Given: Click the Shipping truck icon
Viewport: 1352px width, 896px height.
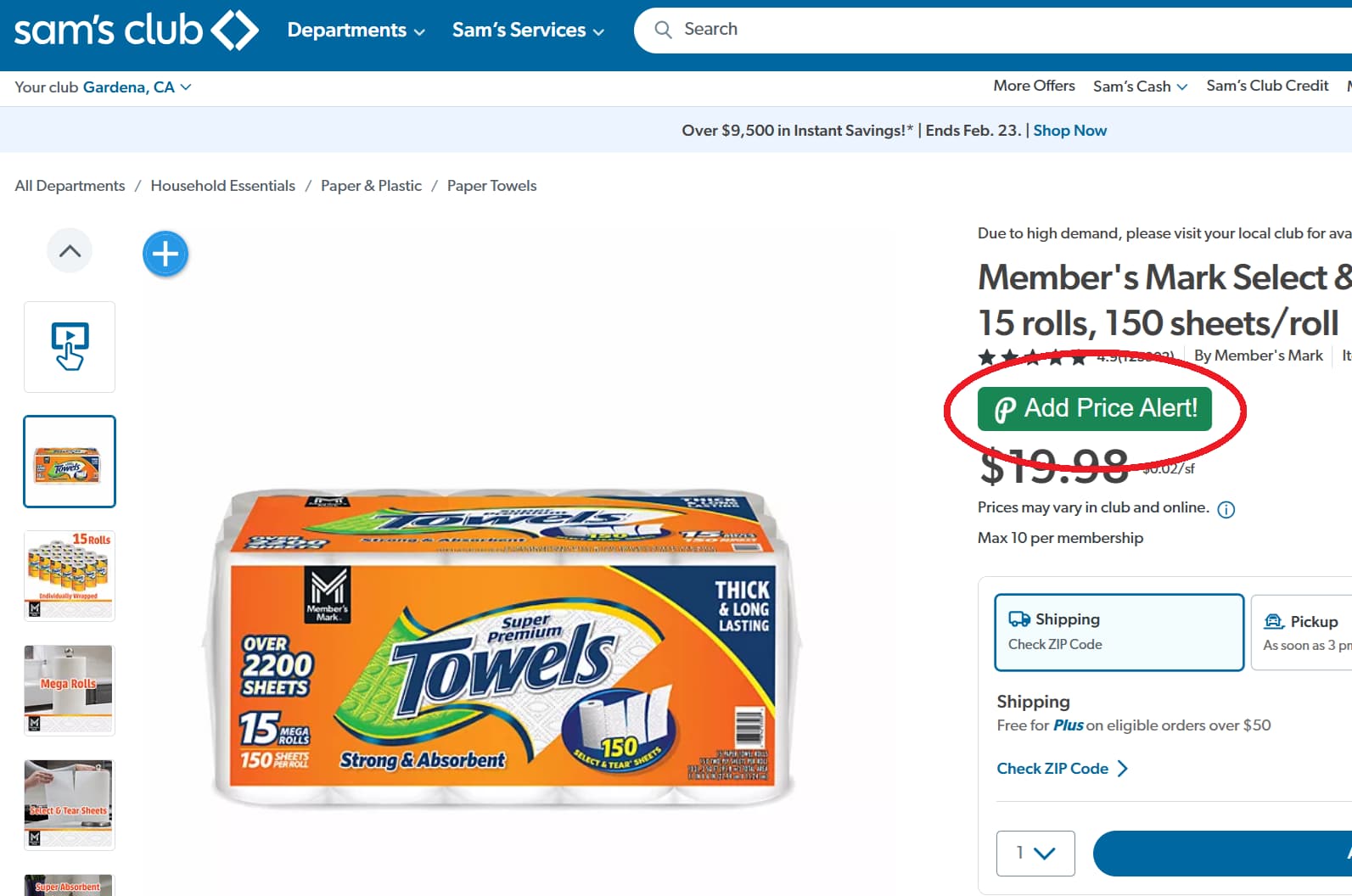Looking at the screenshot, I should click(1019, 619).
